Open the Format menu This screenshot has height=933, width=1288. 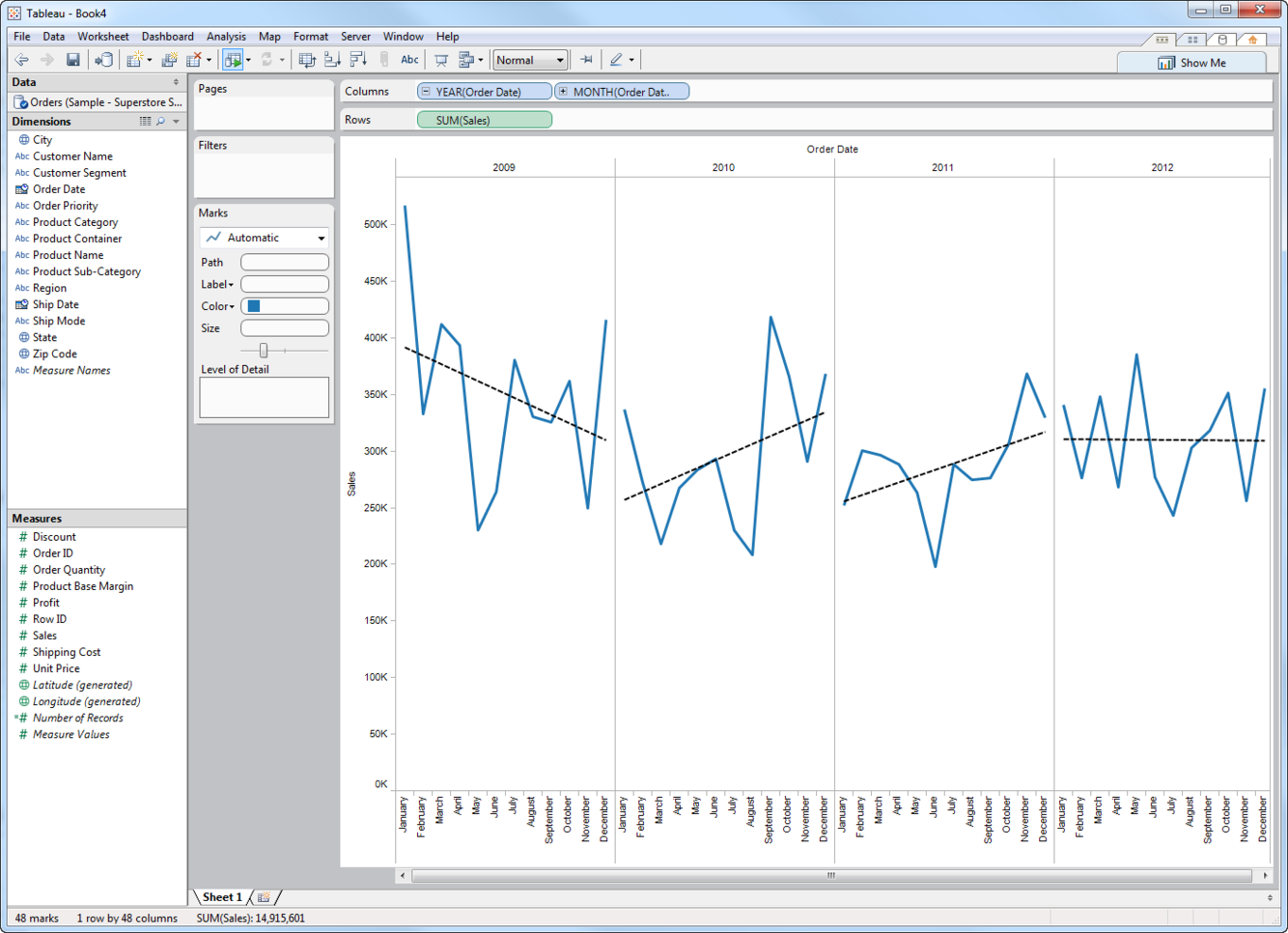coord(311,37)
